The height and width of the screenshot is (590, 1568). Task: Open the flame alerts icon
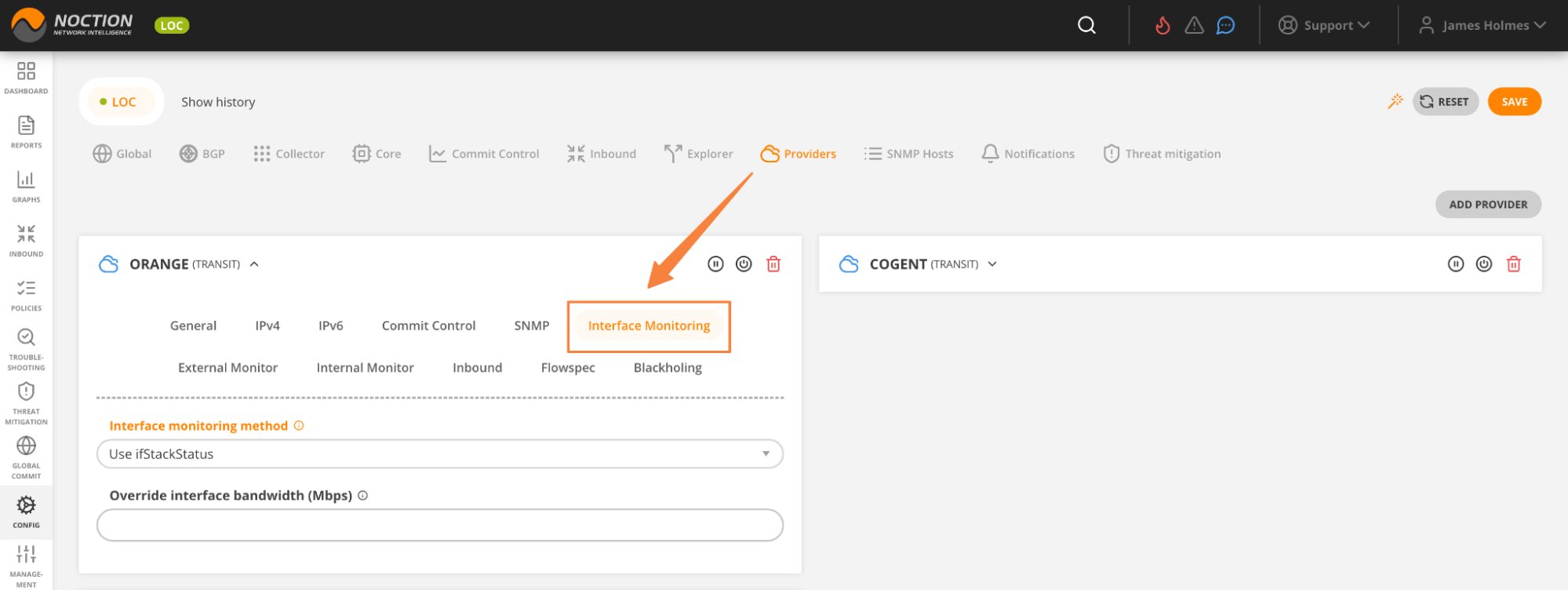tap(1162, 25)
